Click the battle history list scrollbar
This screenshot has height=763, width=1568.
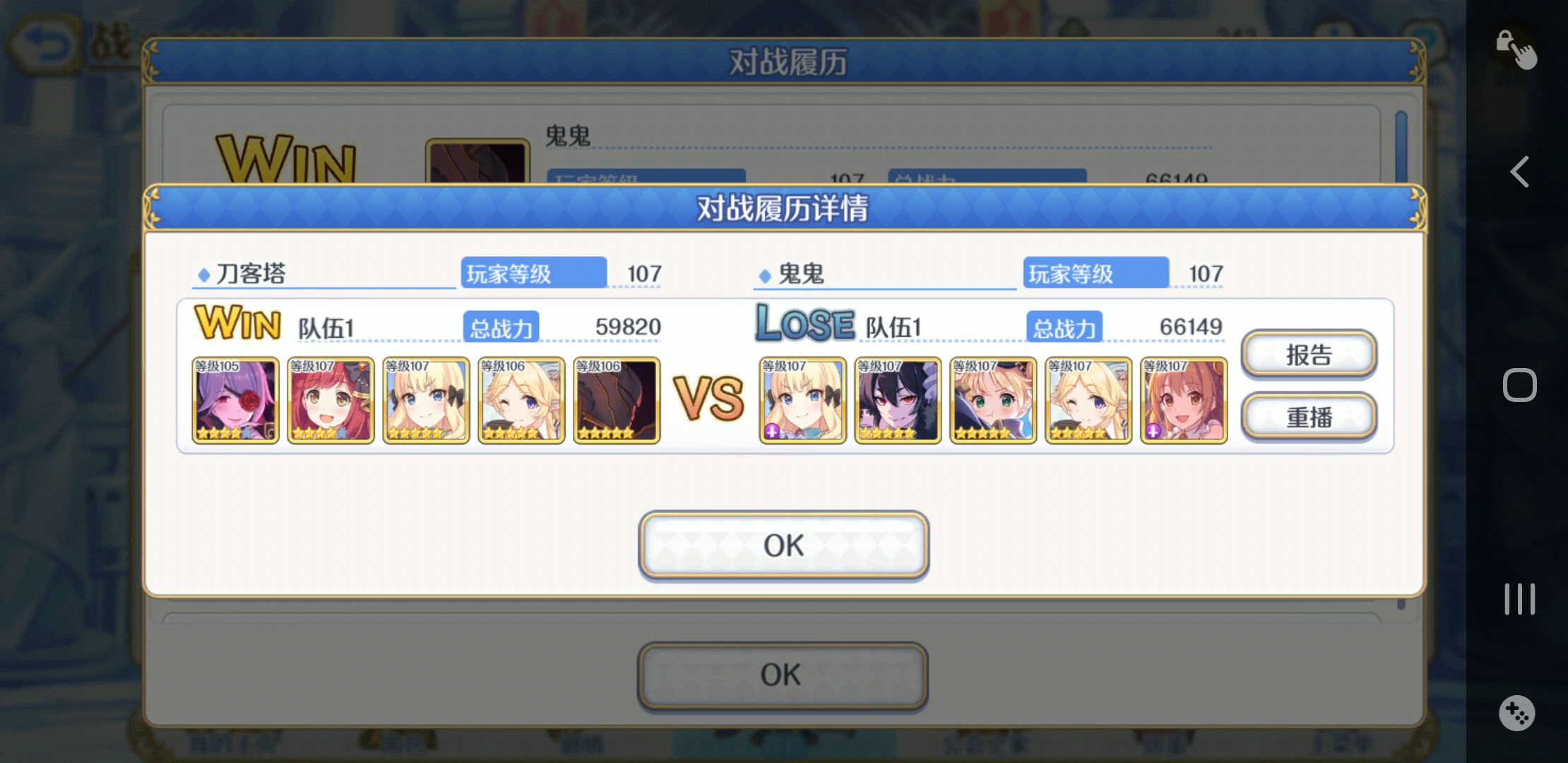pyautogui.click(x=1401, y=146)
